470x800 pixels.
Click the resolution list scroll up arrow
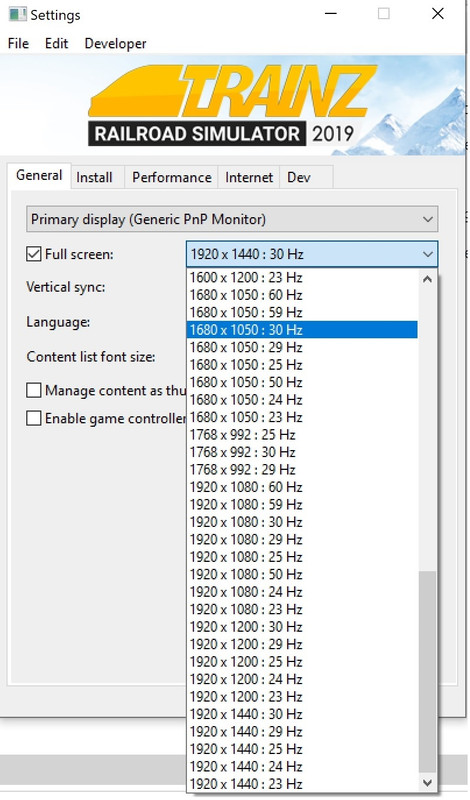tap(428, 279)
